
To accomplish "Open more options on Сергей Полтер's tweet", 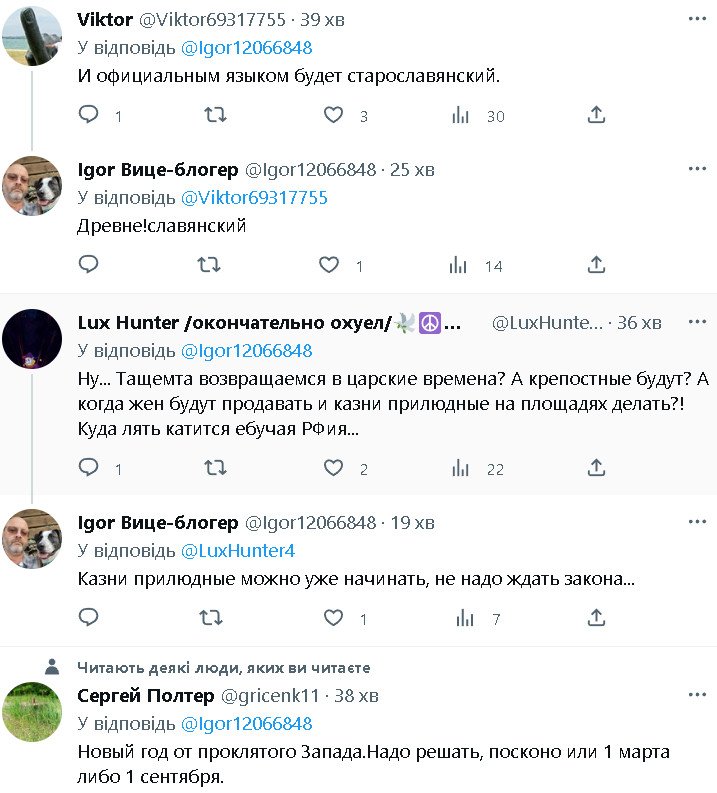I will coord(697,695).
